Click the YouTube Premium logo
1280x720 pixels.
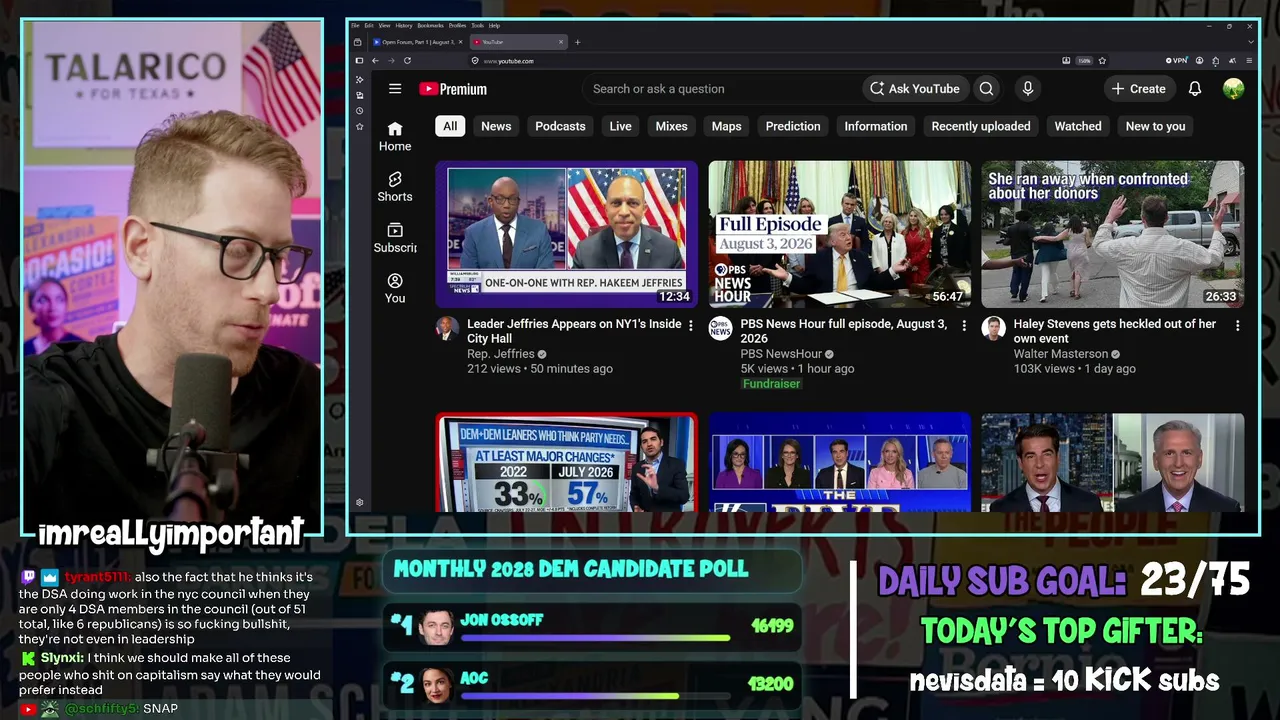(453, 89)
